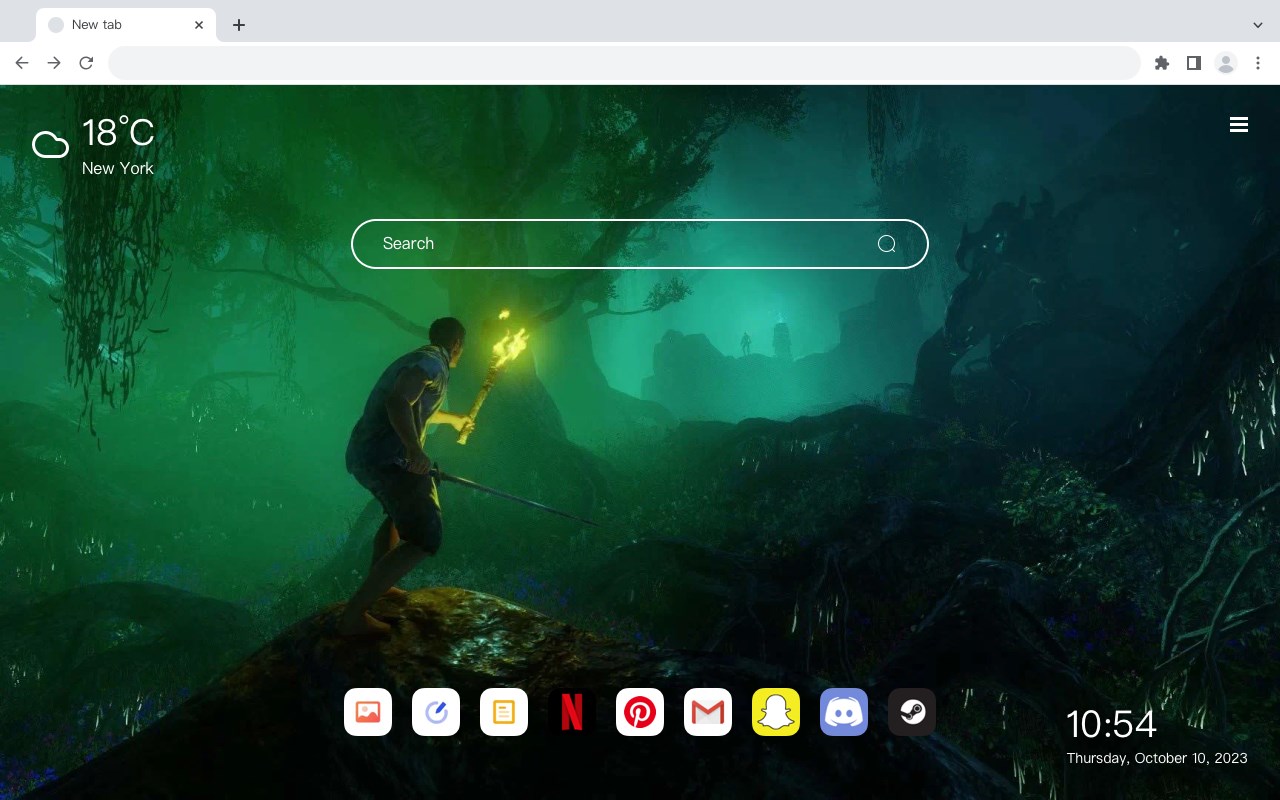This screenshot has height=800, width=1280.
Task: Focus the browser address bar
Action: 624,63
